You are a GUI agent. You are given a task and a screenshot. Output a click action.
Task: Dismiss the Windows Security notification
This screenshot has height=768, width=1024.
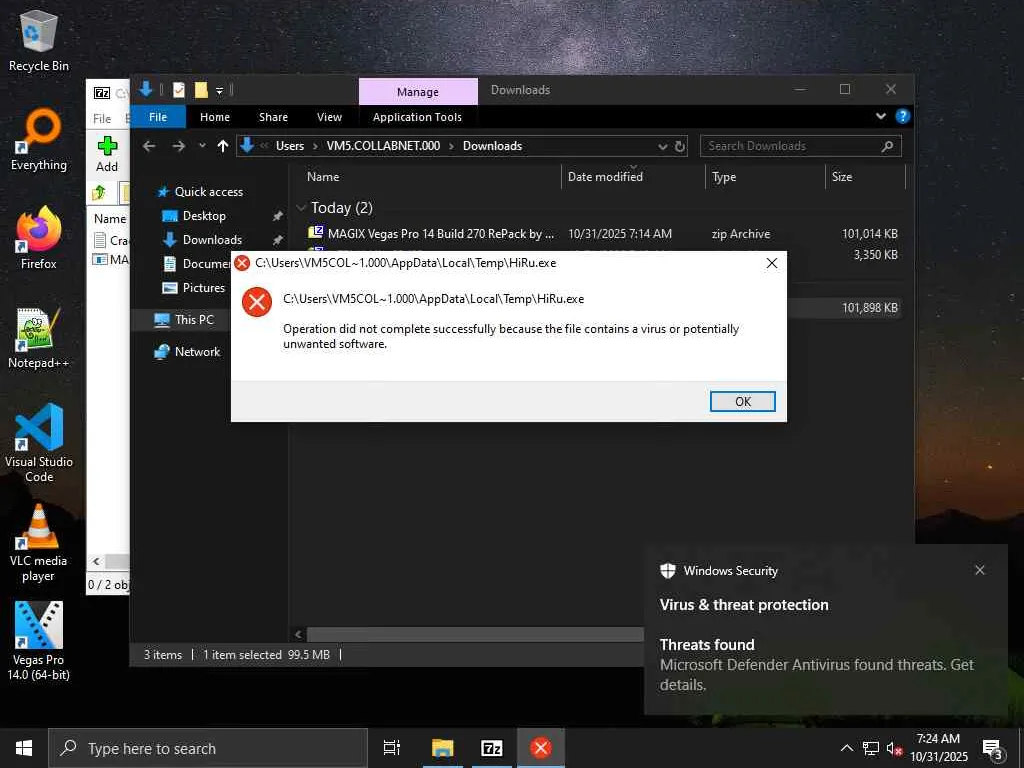[980, 570]
